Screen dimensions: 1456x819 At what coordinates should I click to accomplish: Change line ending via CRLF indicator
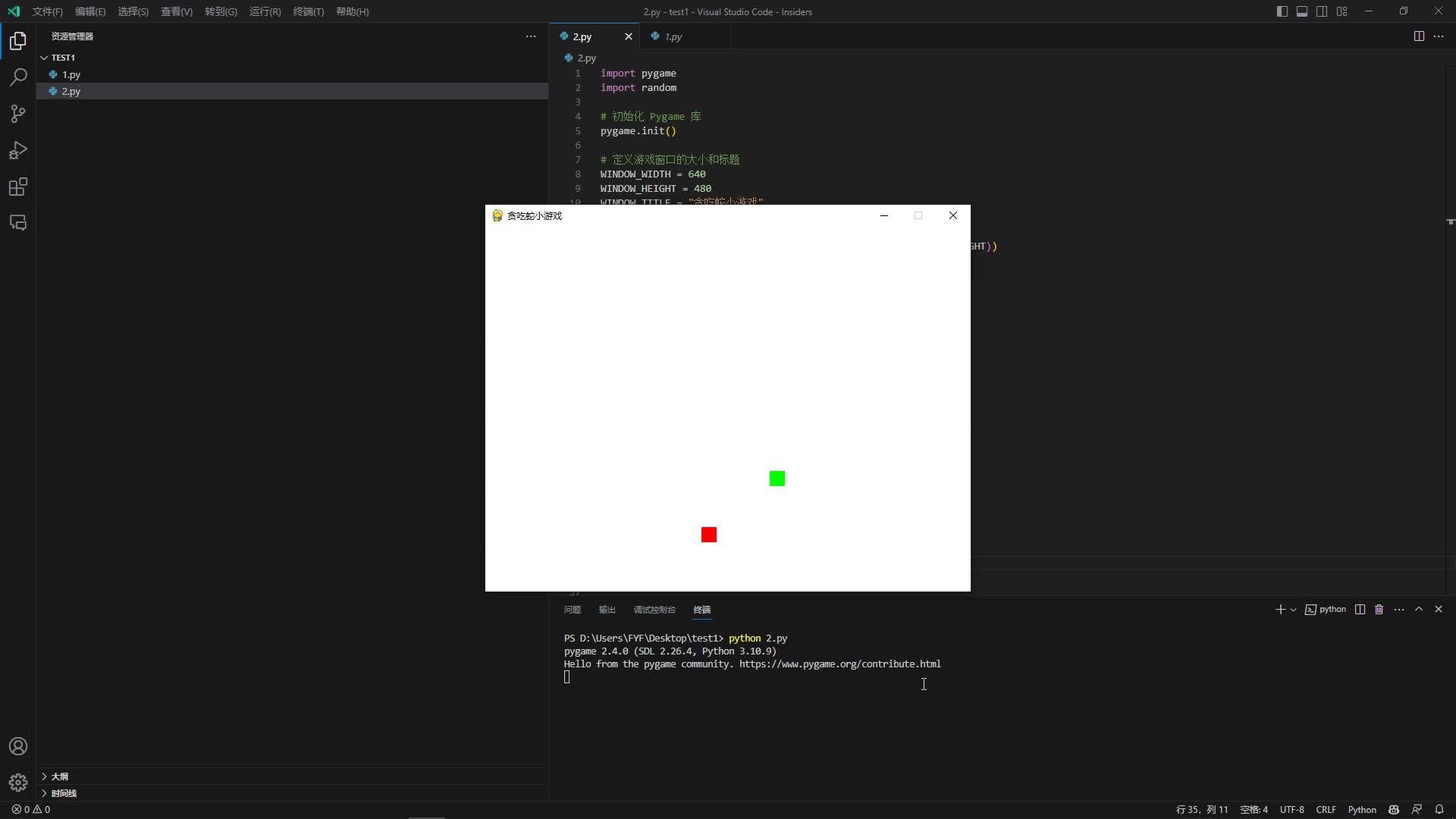coord(1326,809)
